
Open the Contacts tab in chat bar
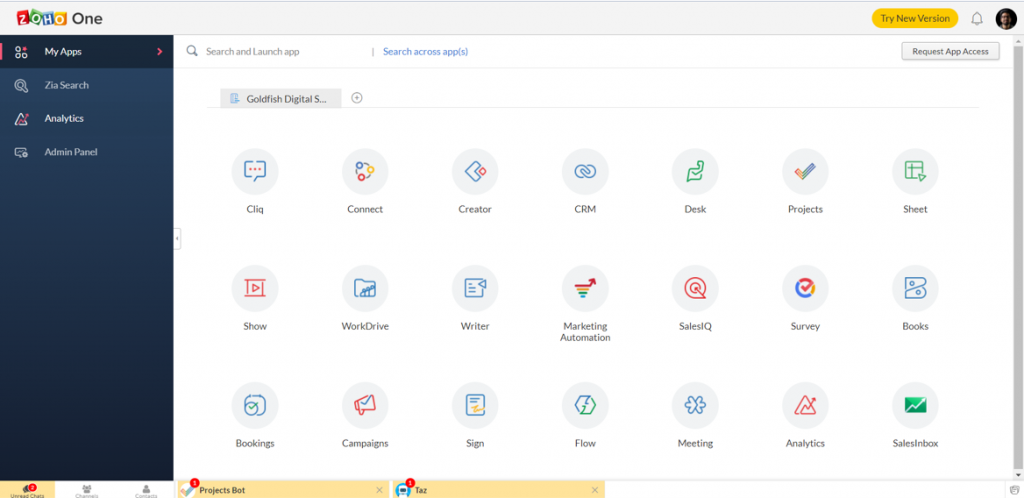(x=146, y=490)
